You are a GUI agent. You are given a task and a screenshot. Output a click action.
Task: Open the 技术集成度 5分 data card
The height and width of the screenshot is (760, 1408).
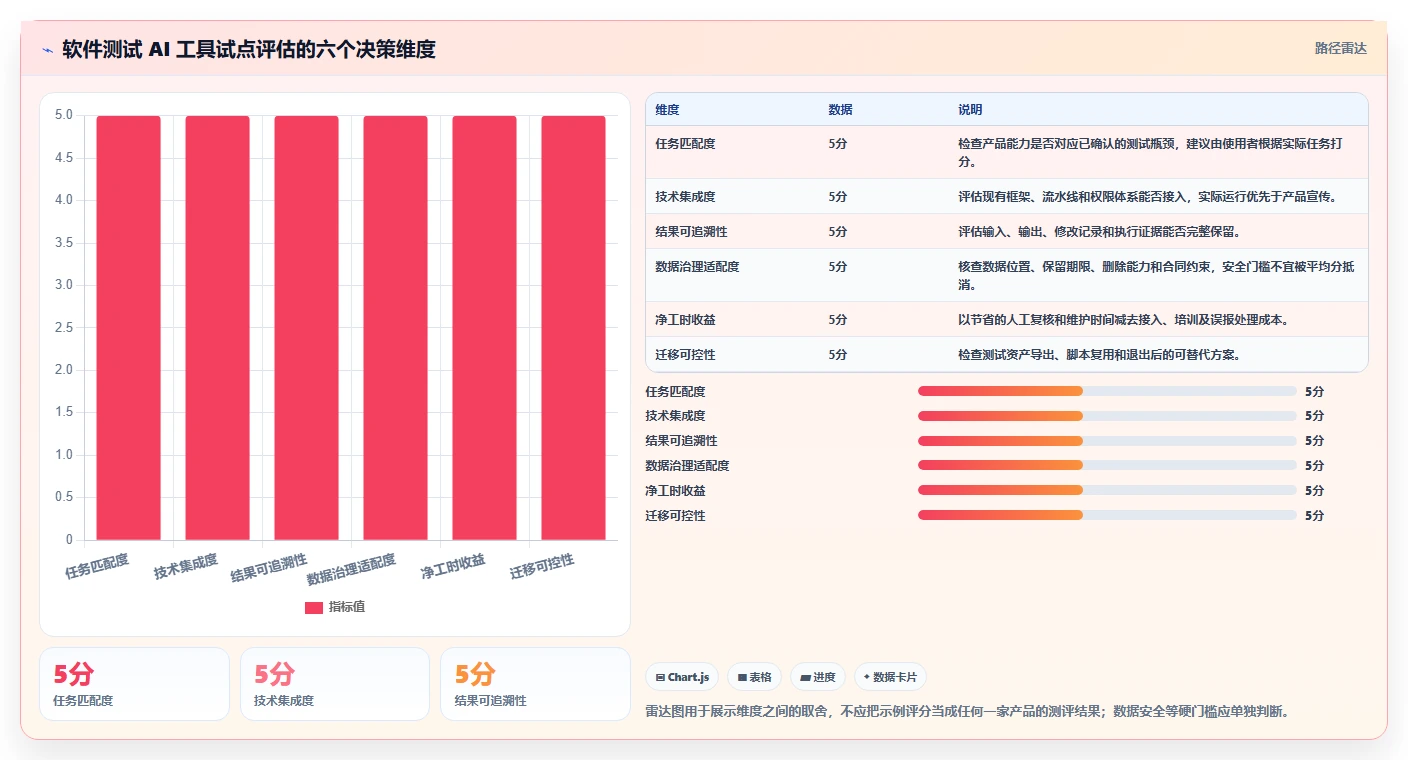click(335, 684)
